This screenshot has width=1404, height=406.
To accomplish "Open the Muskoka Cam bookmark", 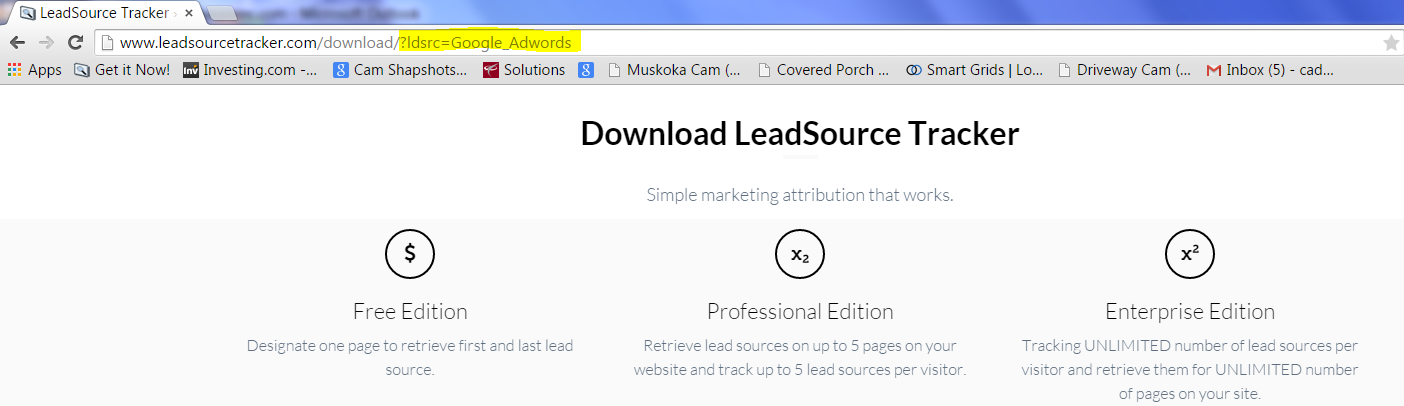I will click(674, 70).
